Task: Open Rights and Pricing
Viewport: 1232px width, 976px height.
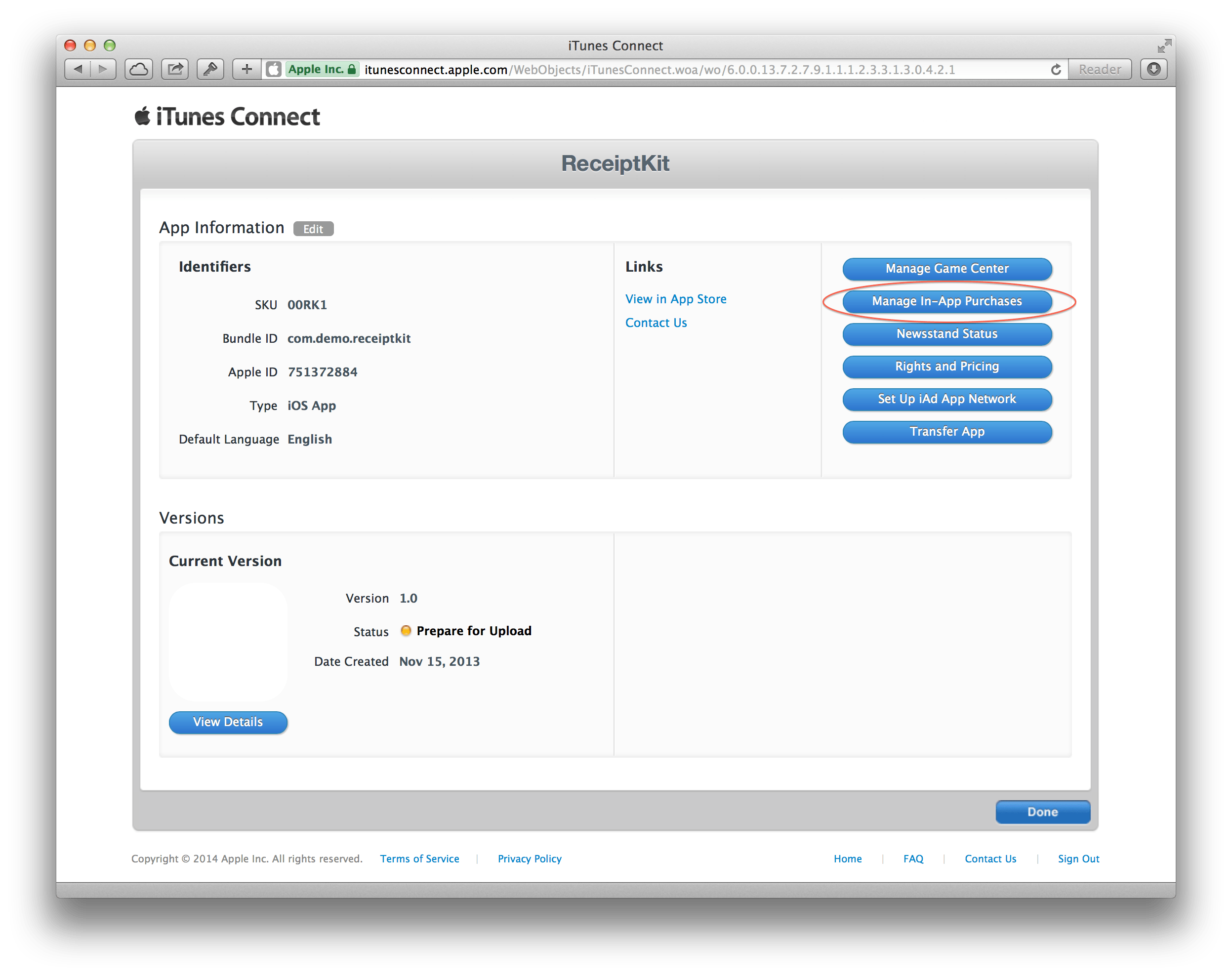Action: click(x=947, y=366)
